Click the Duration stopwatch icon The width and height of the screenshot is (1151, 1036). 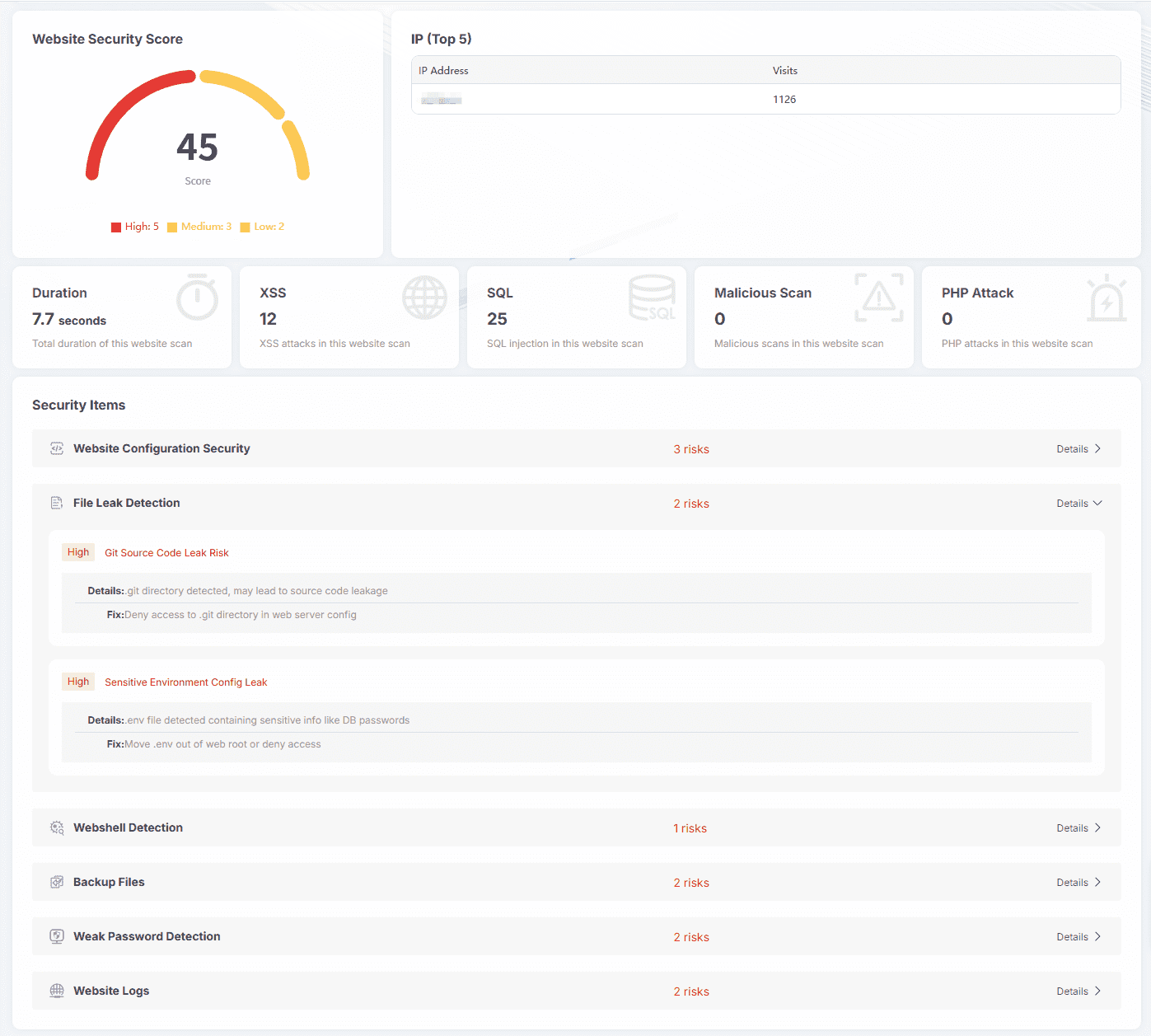coord(197,298)
